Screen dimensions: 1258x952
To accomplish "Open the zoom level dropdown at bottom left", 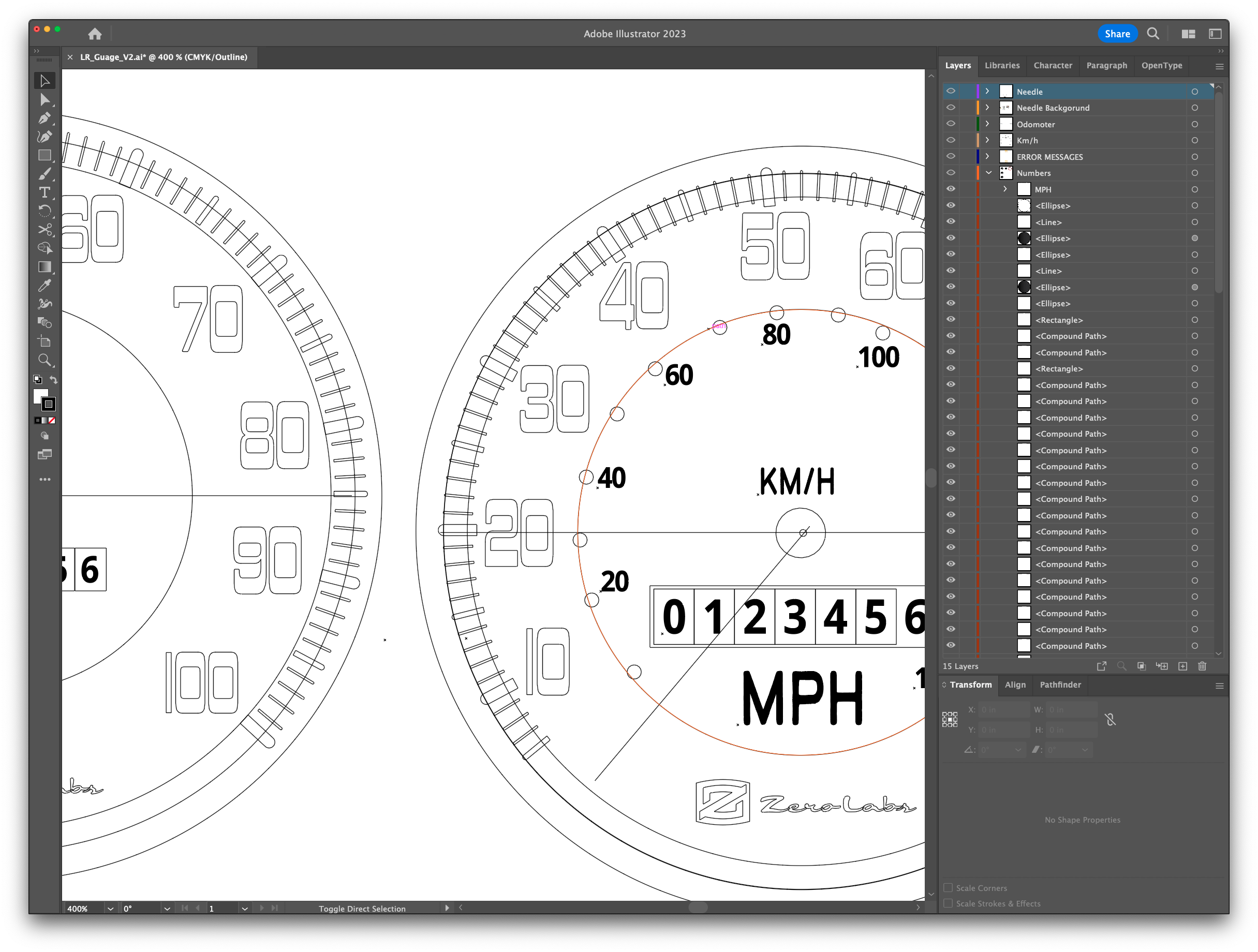I will coord(110,908).
